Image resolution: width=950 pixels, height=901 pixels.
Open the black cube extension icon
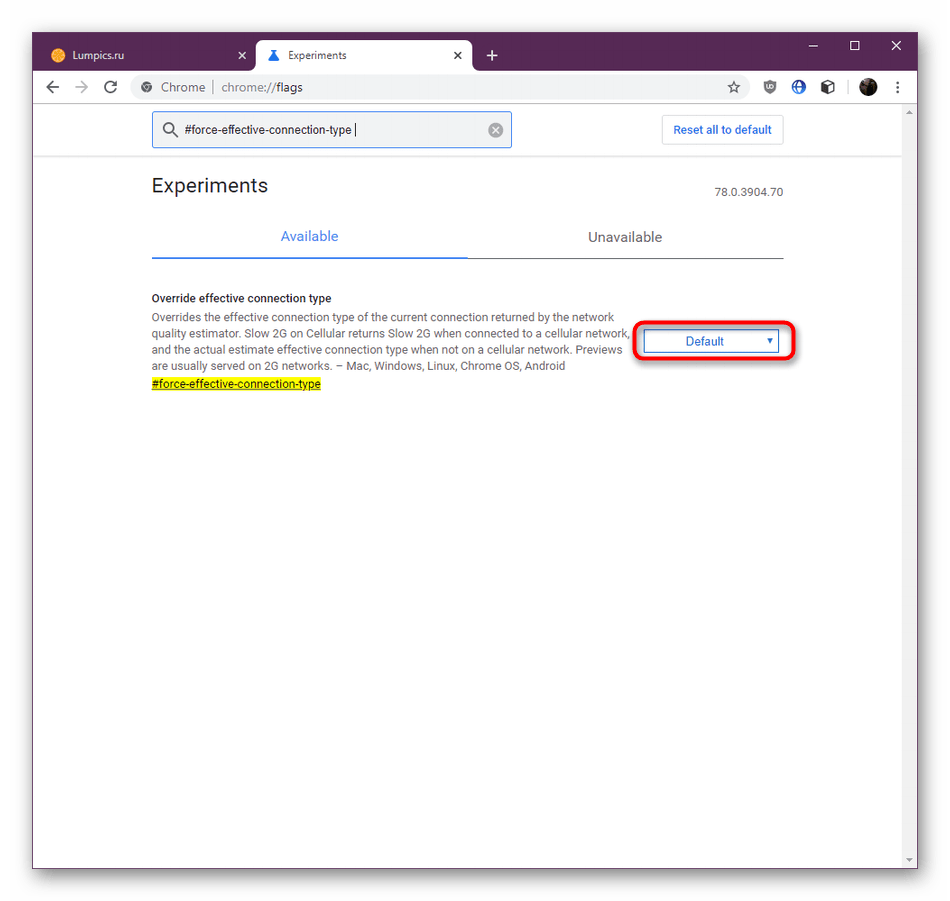(x=827, y=87)
